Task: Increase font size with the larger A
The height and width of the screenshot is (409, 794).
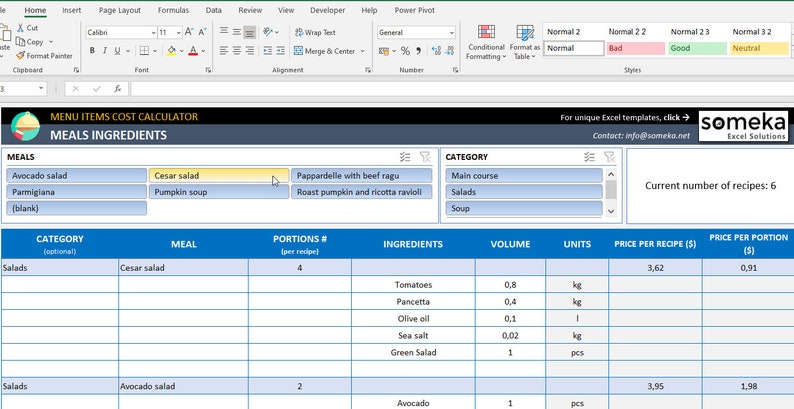Action: [x=189, y=32]
